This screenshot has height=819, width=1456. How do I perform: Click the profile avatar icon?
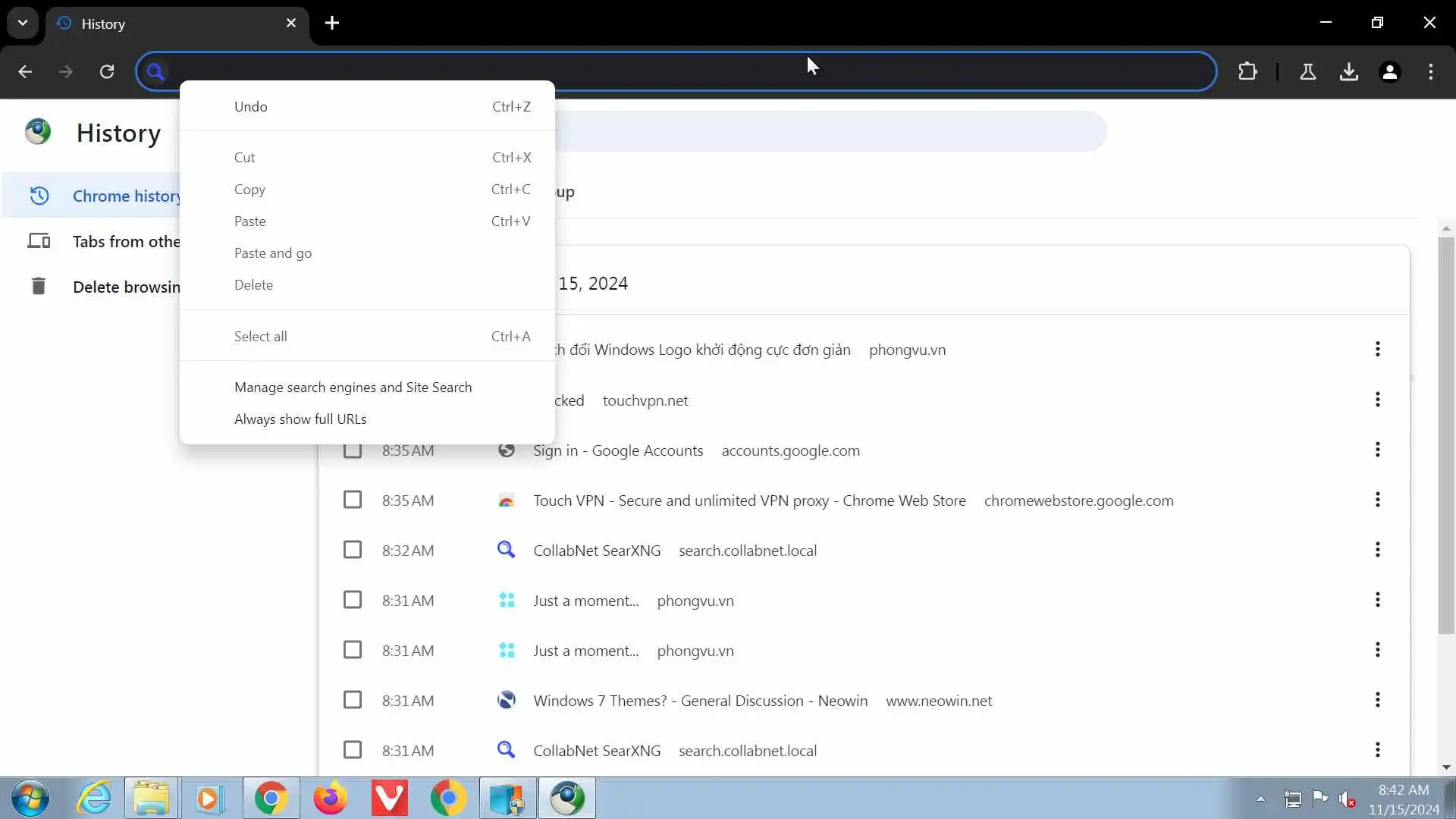(1389, 71)
